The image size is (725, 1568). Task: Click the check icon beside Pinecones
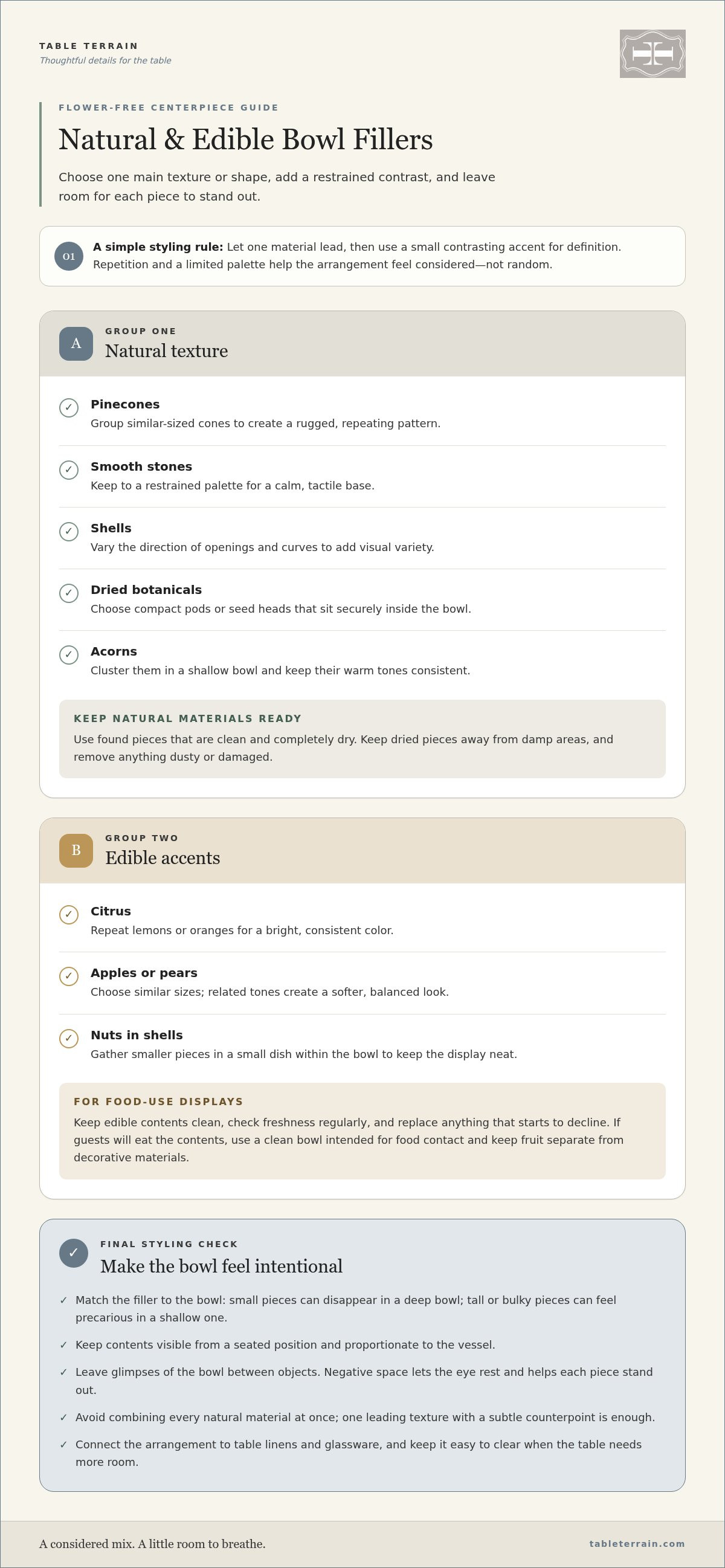(x=69, y=407)
